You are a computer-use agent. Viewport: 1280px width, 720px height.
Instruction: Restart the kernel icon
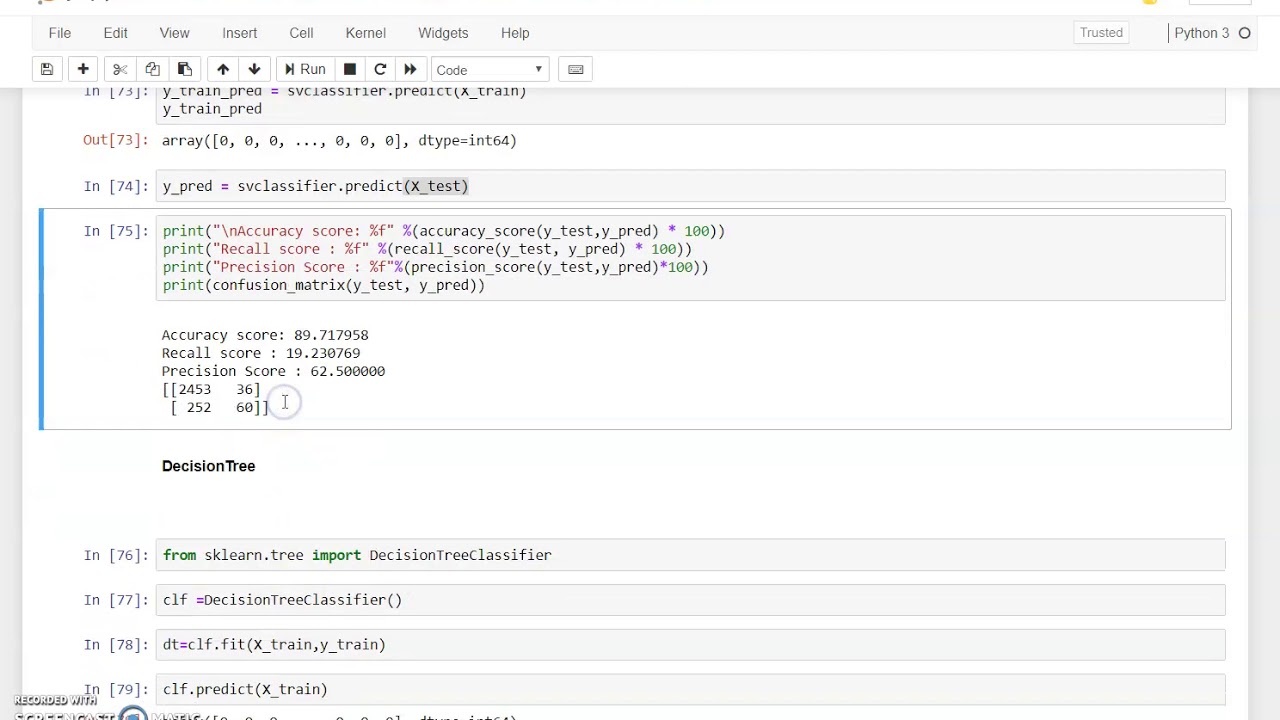point(380,70)
